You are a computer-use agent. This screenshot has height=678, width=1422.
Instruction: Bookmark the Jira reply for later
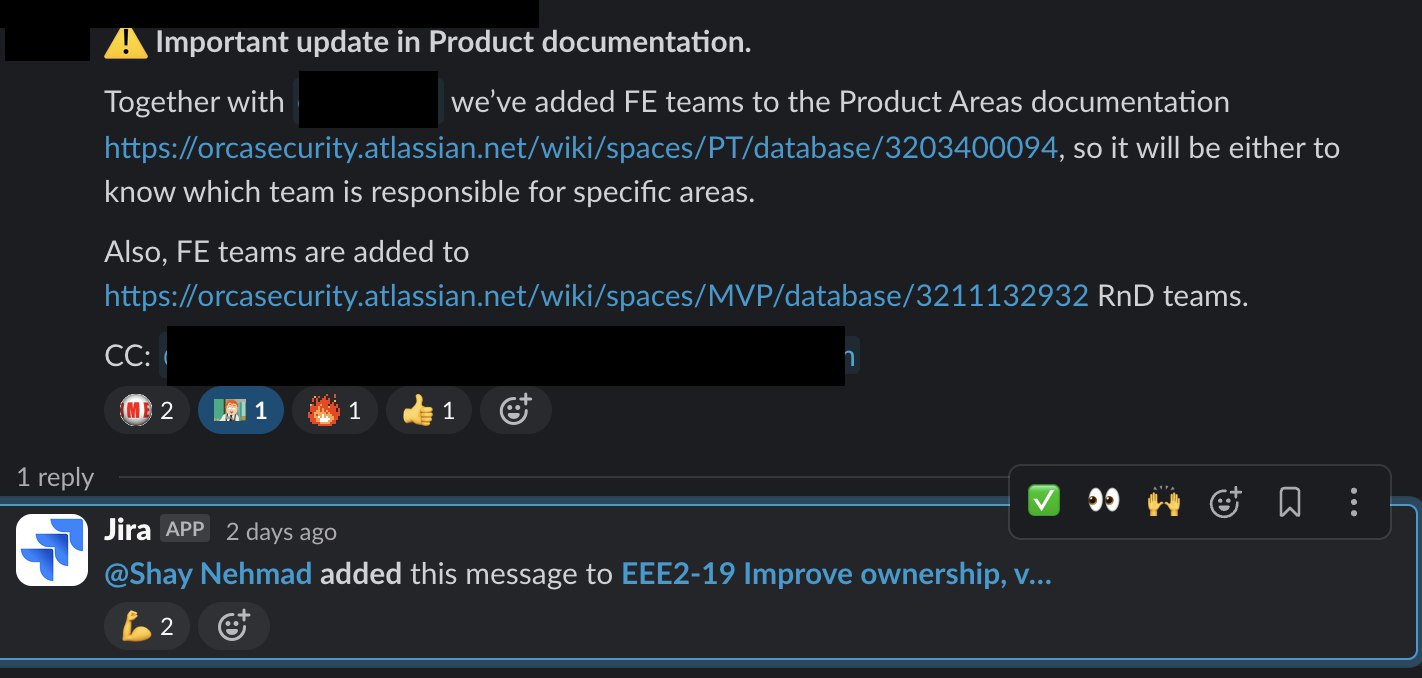[x=1290, y=501]
